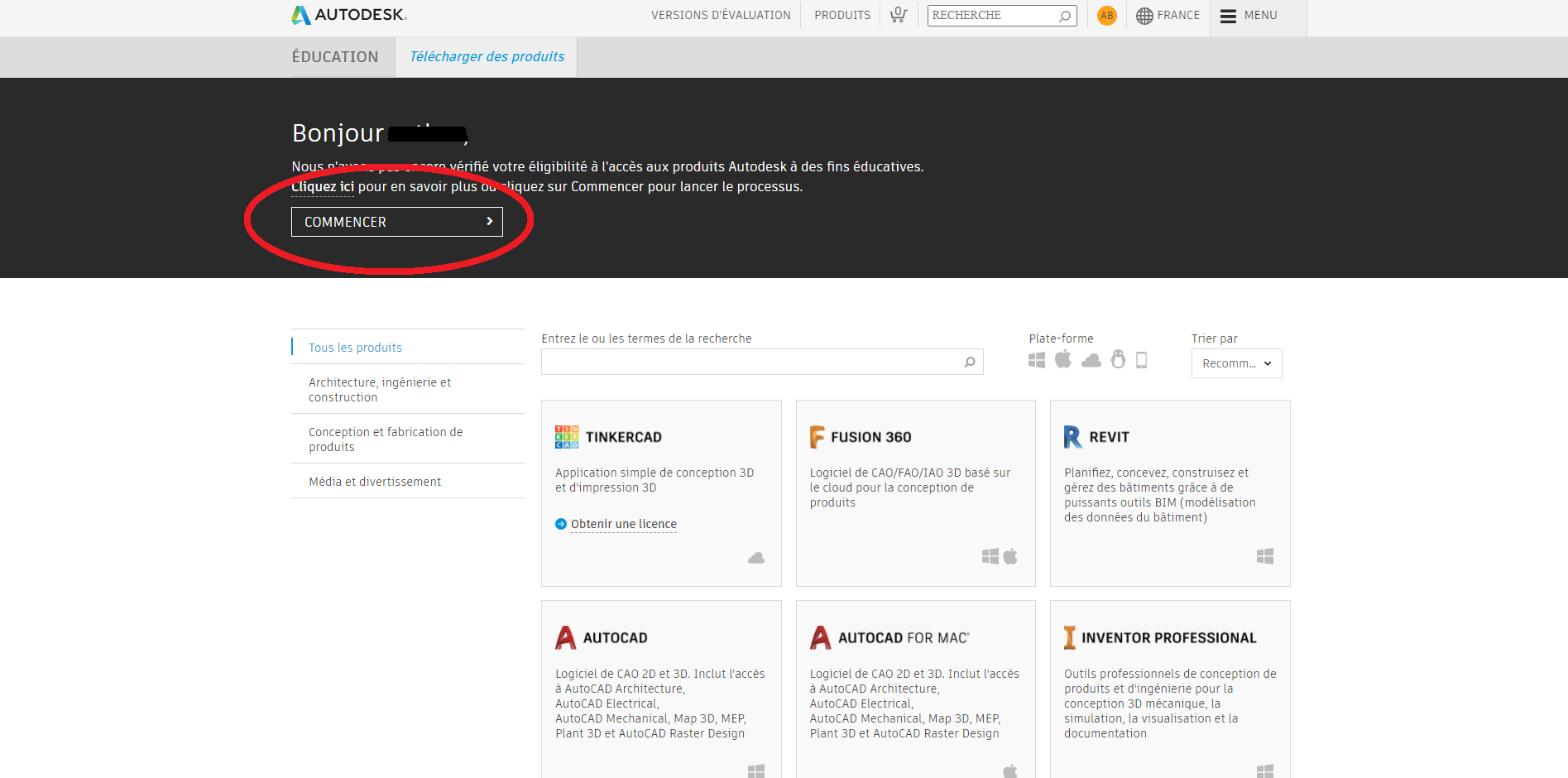Filter by Linux platform icon
1568x778 pixels.
coord(1118,359)
